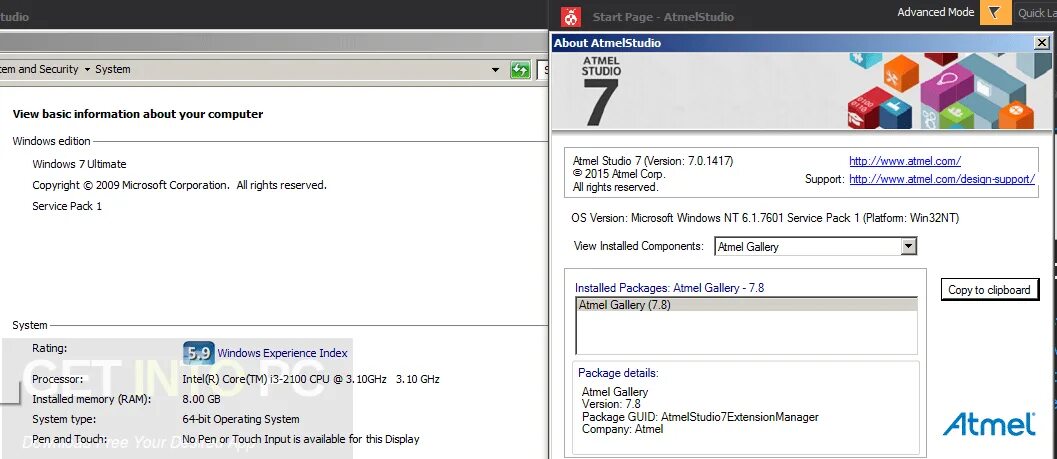Click the orange filter funnel icon
This screenshot has height=459, width=1057.
[995, 13]
